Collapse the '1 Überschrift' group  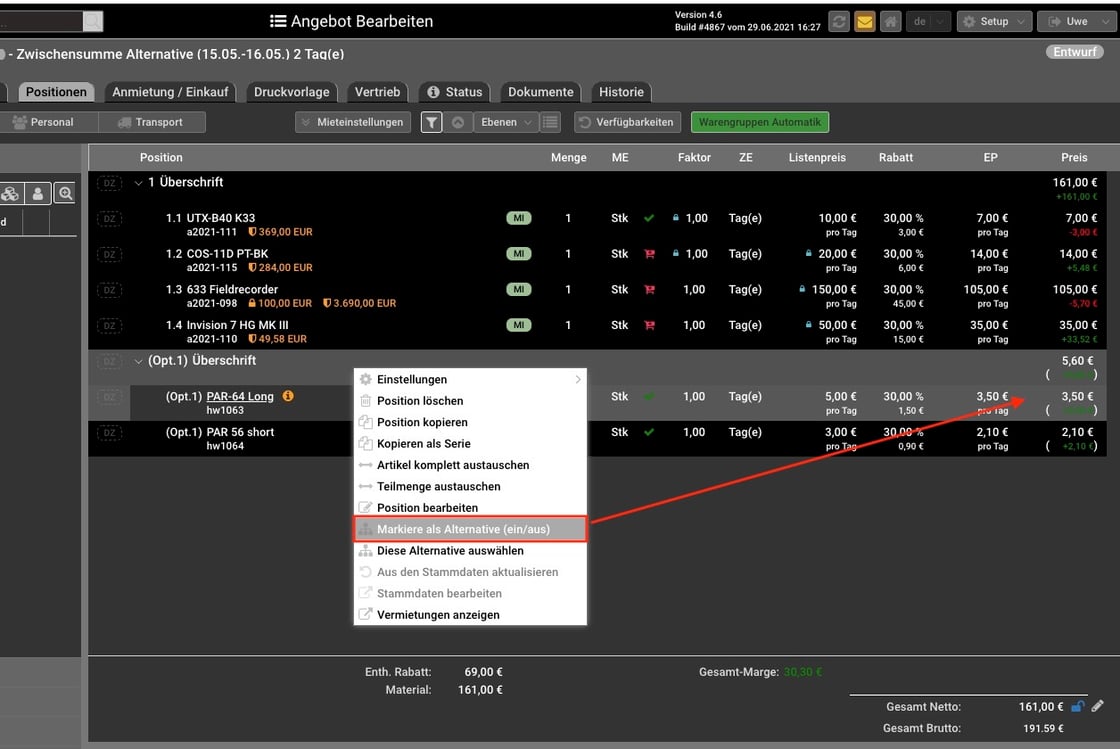(138, 183)
